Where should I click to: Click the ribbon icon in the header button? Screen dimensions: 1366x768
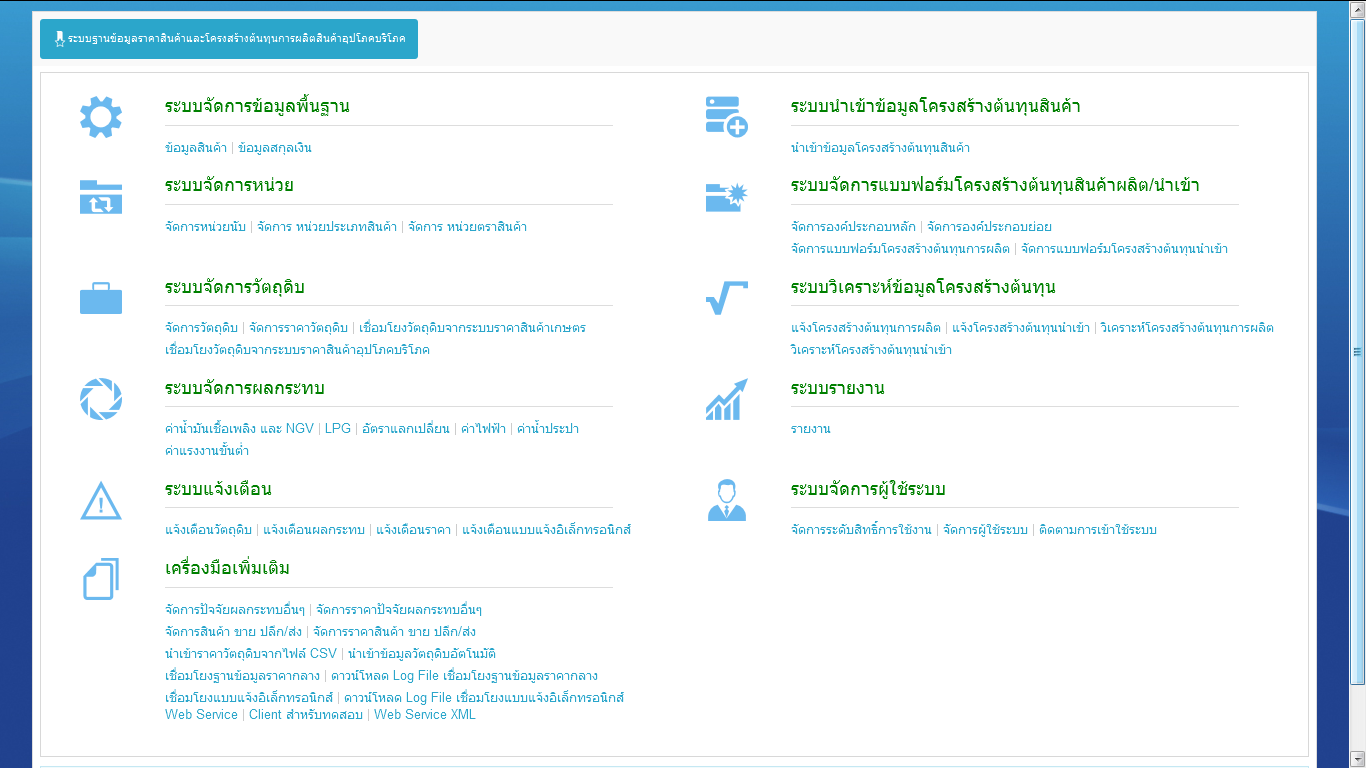[x=59, y=39]
